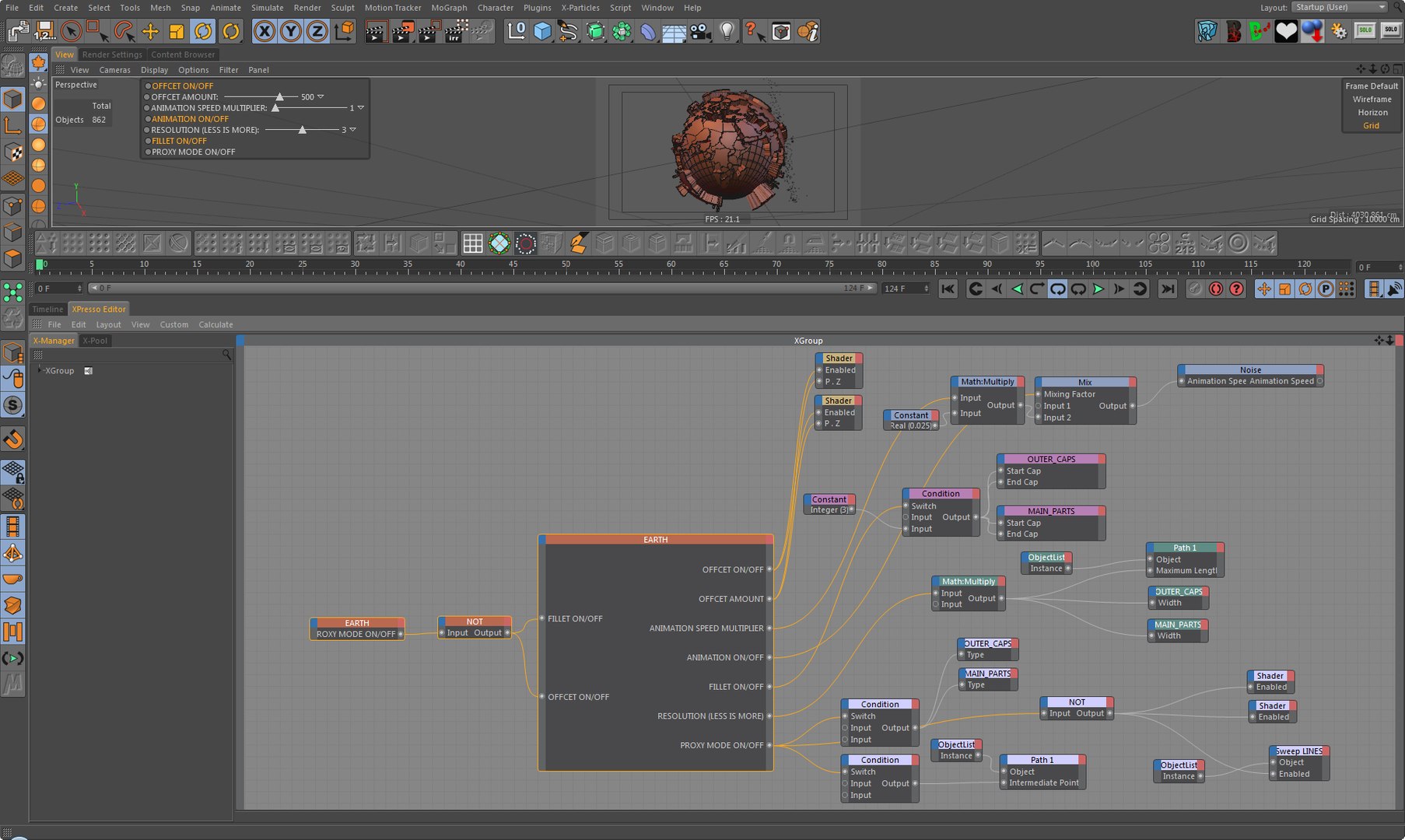Open viewport Cameras menu

pyautogui.click(x=114, y=70)
